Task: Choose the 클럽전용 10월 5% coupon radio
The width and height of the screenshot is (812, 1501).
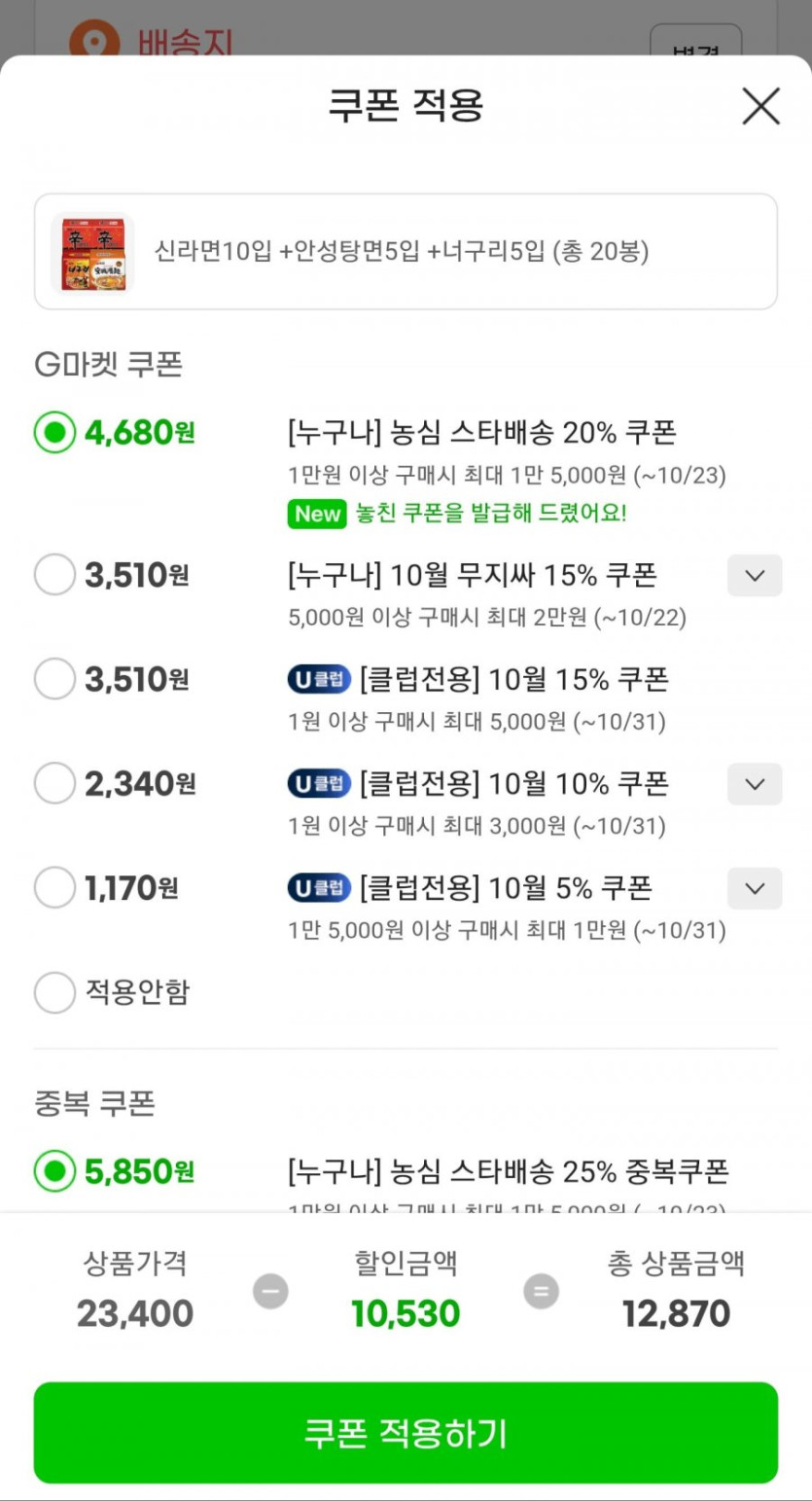Action: [x=54, y=887]
